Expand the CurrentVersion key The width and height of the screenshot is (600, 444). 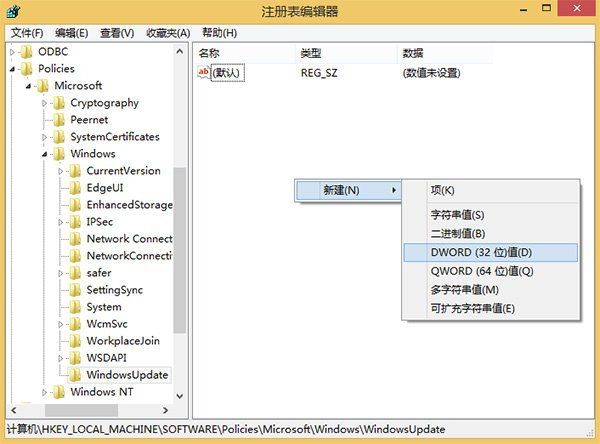click(x=60, y=171)
